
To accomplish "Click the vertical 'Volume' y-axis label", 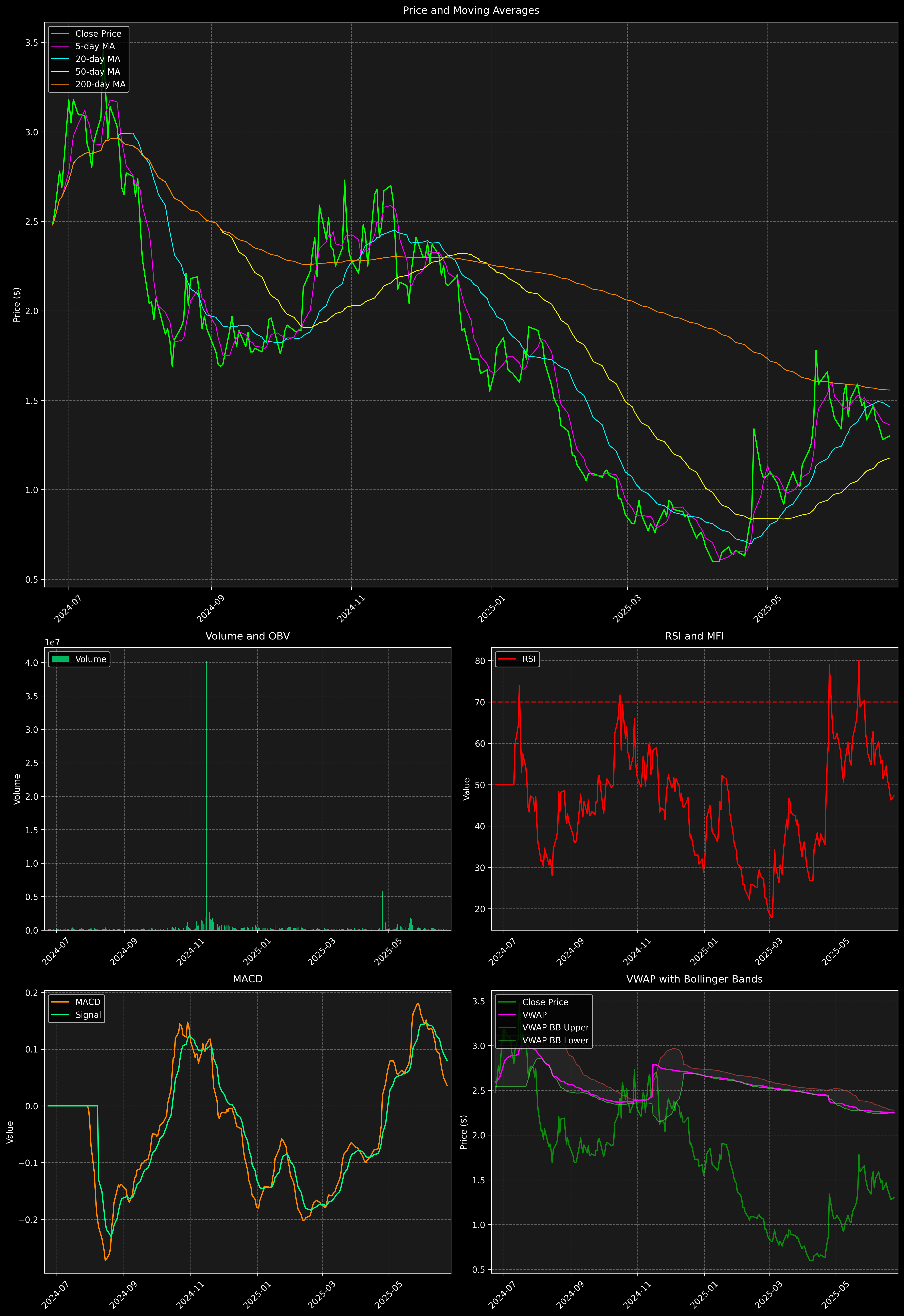I will (x=17, y=789).
